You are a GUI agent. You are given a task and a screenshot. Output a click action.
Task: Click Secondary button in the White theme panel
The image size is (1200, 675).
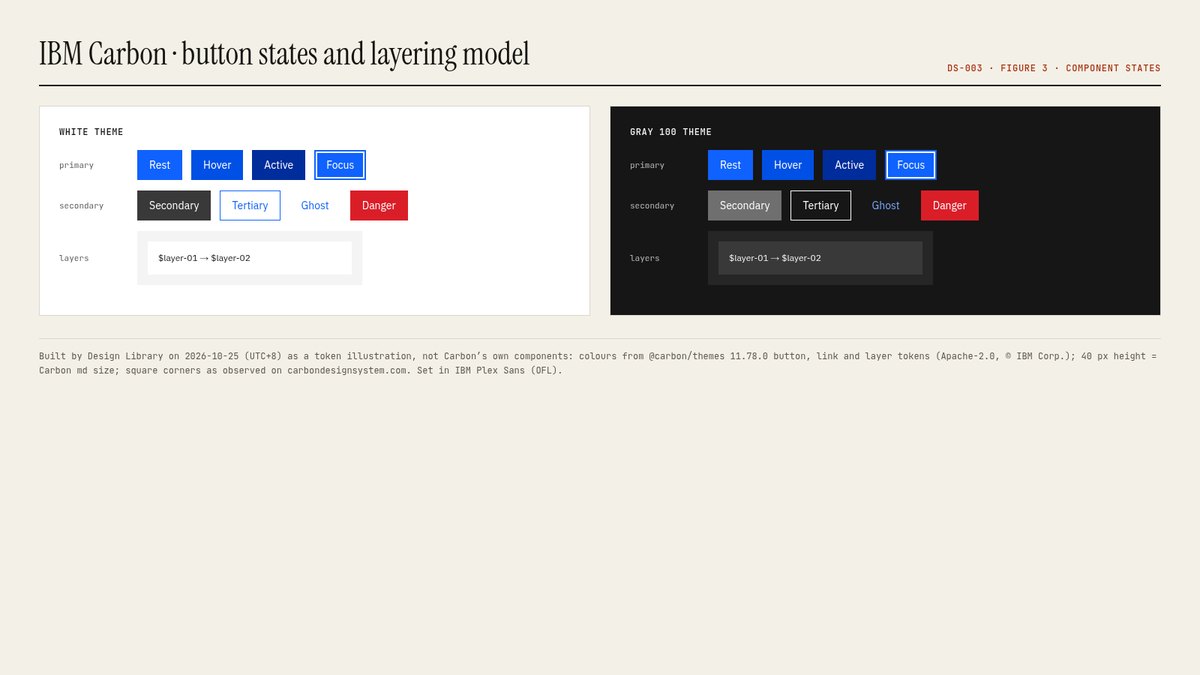(x=174, y=206)
